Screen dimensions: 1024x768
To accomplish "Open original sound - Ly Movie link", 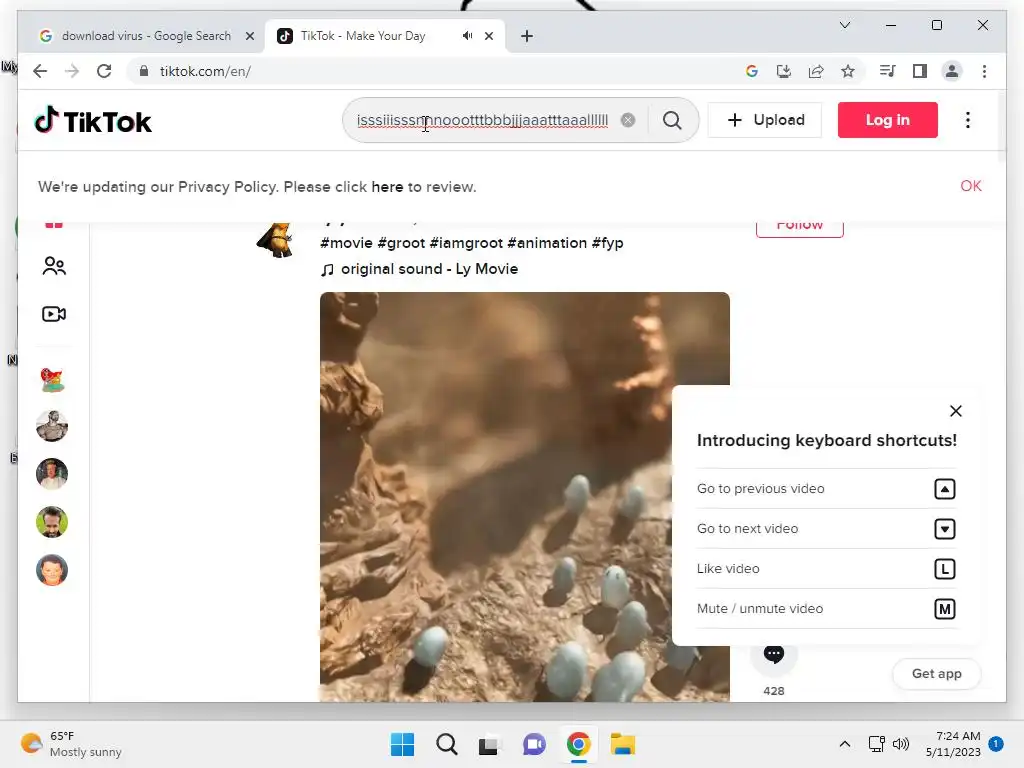I will [x=419, y=269].
